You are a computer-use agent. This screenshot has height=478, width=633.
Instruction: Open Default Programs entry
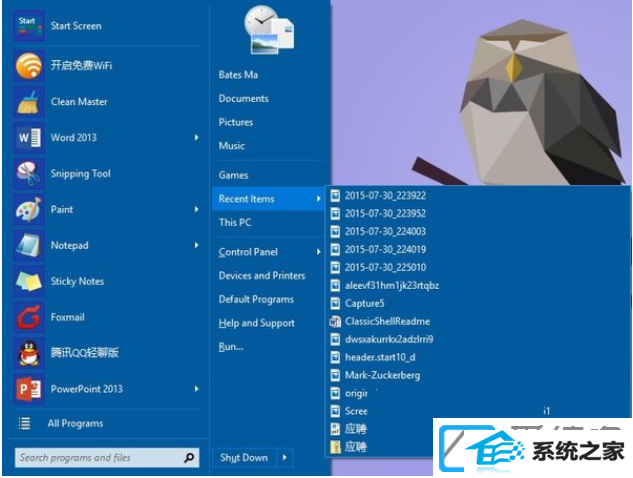click(256, 300)
